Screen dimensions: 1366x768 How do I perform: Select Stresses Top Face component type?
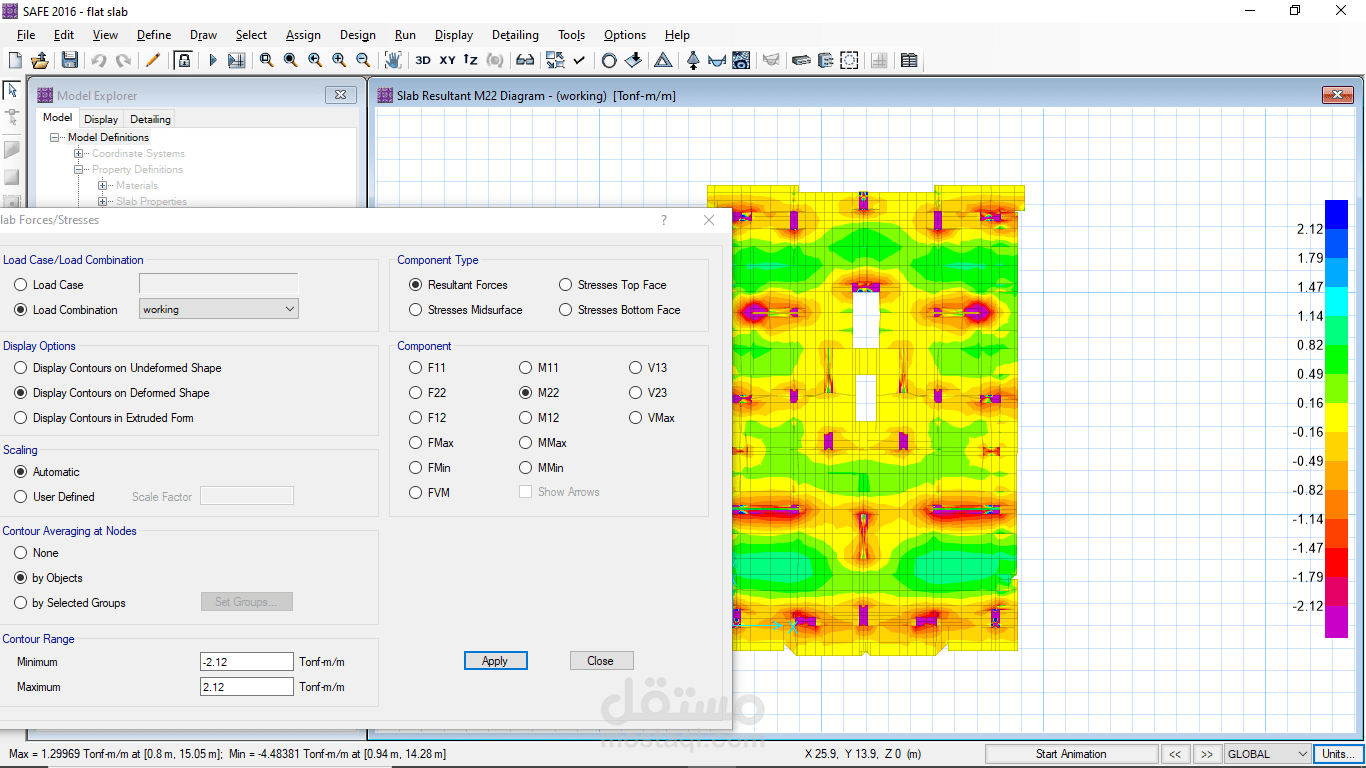click(x=566, y=285)
